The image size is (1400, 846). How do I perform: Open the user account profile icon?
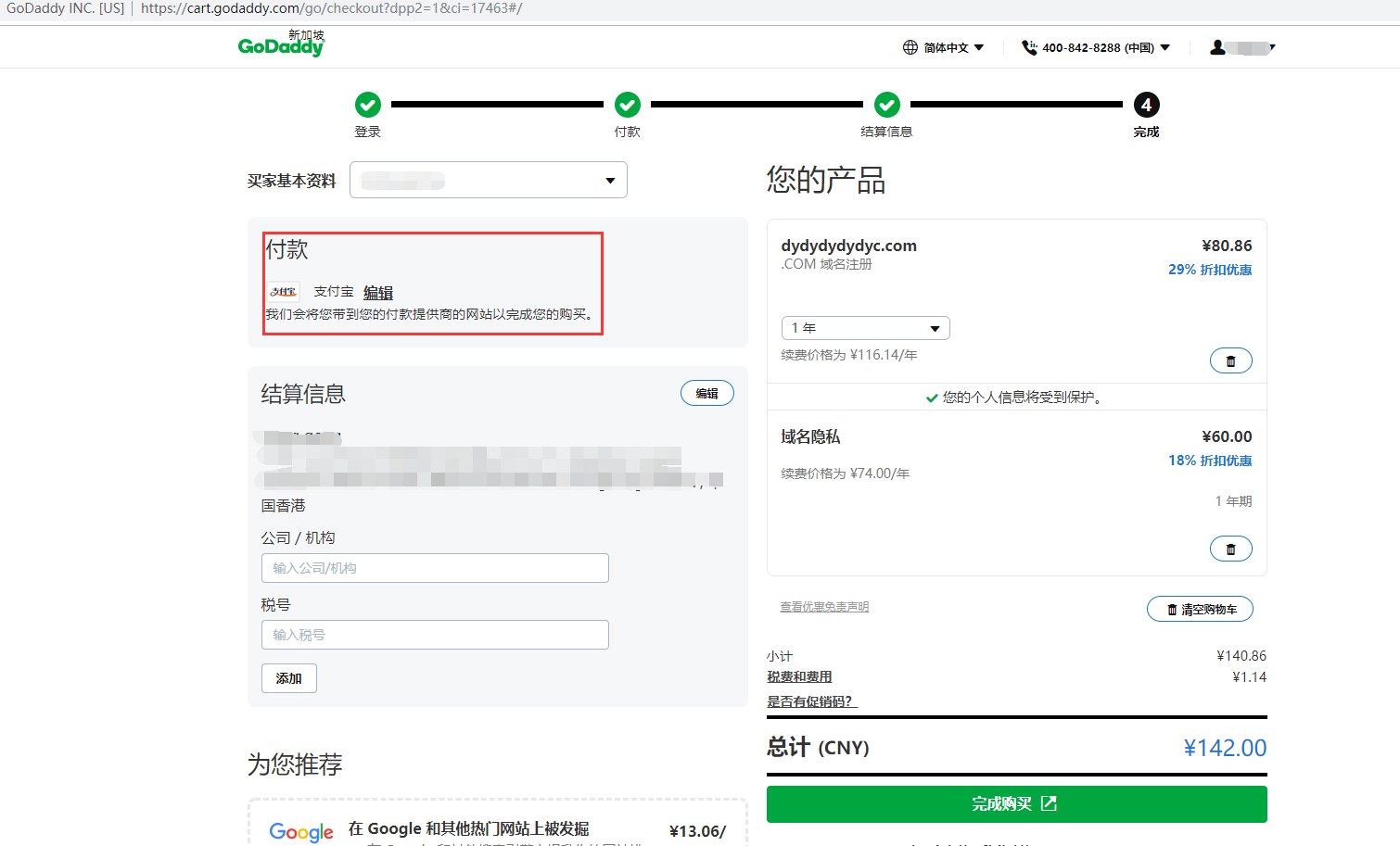[1218, 47]
